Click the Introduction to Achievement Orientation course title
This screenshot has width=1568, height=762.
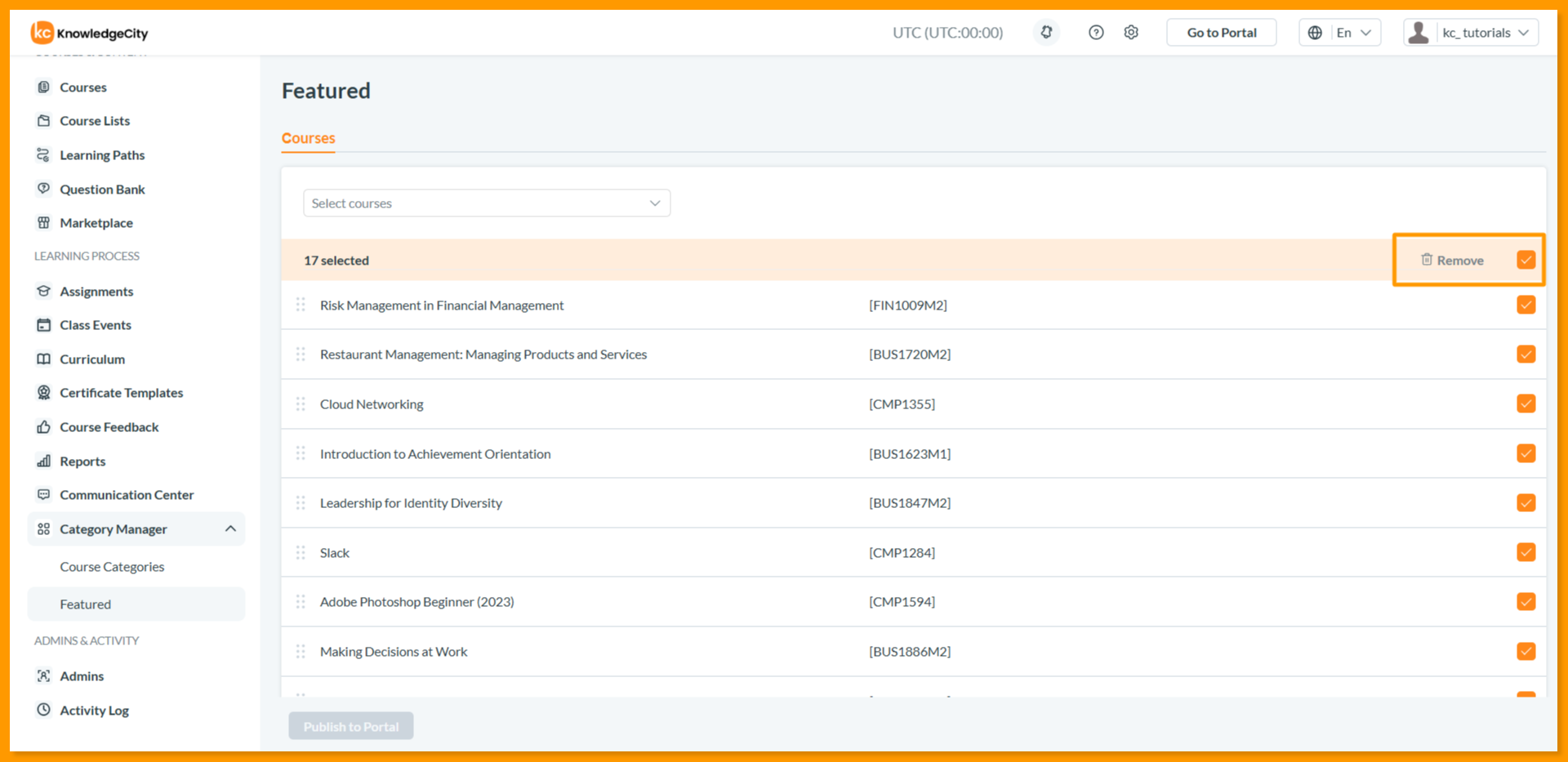pyautogui.click(x=435, y=453)
